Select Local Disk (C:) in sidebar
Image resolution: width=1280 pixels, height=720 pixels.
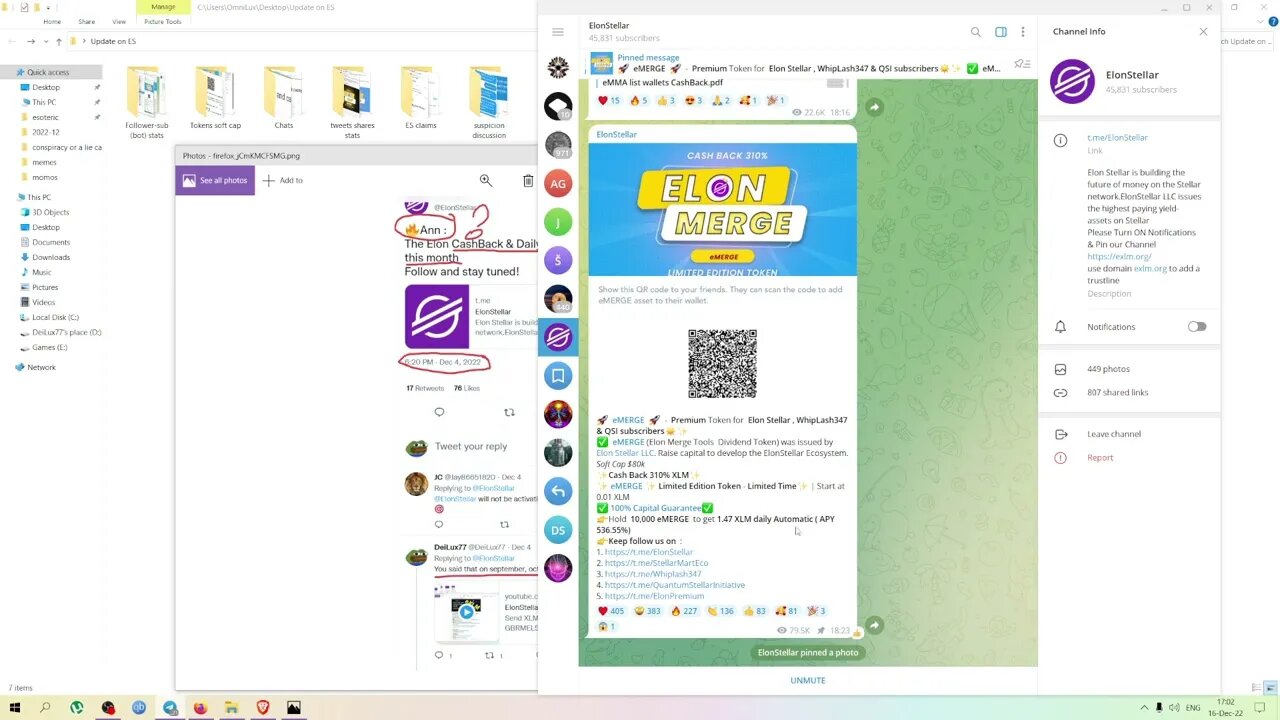tap(54, 317)
